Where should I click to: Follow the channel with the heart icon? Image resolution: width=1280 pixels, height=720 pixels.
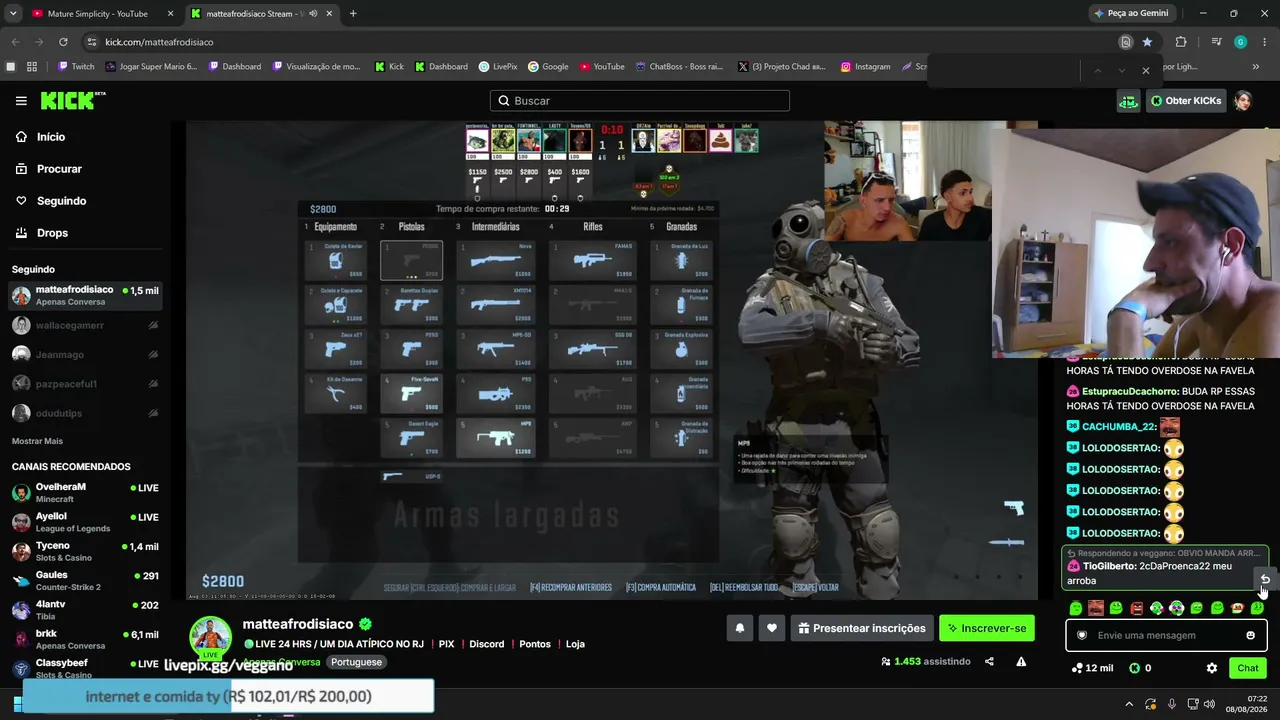pyautogui.click(x=772, y=628)
